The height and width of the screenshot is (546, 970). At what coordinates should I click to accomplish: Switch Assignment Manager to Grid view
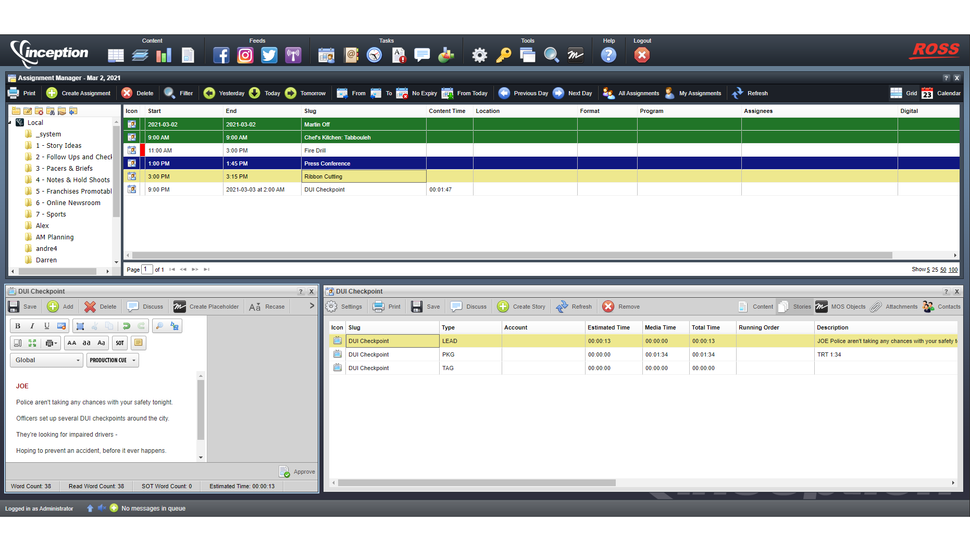coord(903,93)
